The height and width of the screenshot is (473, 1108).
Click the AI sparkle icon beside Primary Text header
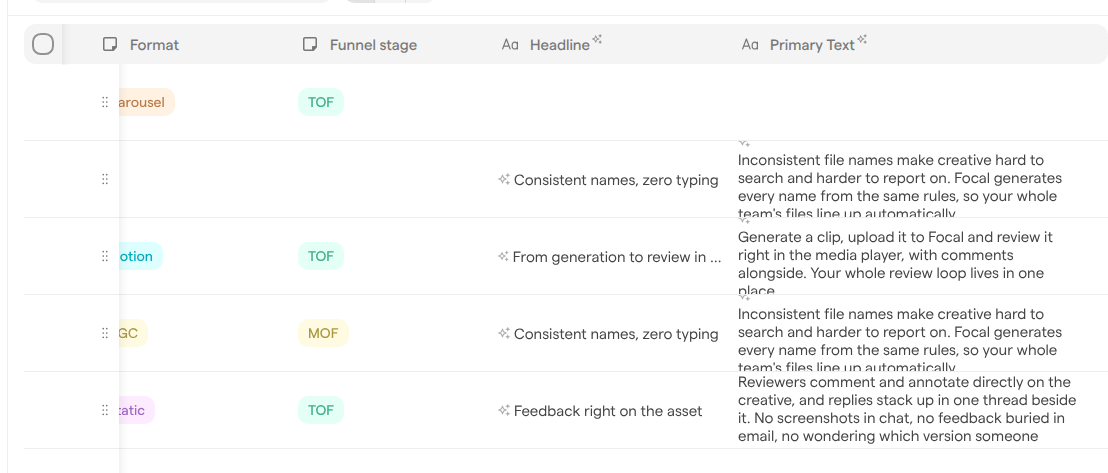pyautogui.click(x=862, y=40)
